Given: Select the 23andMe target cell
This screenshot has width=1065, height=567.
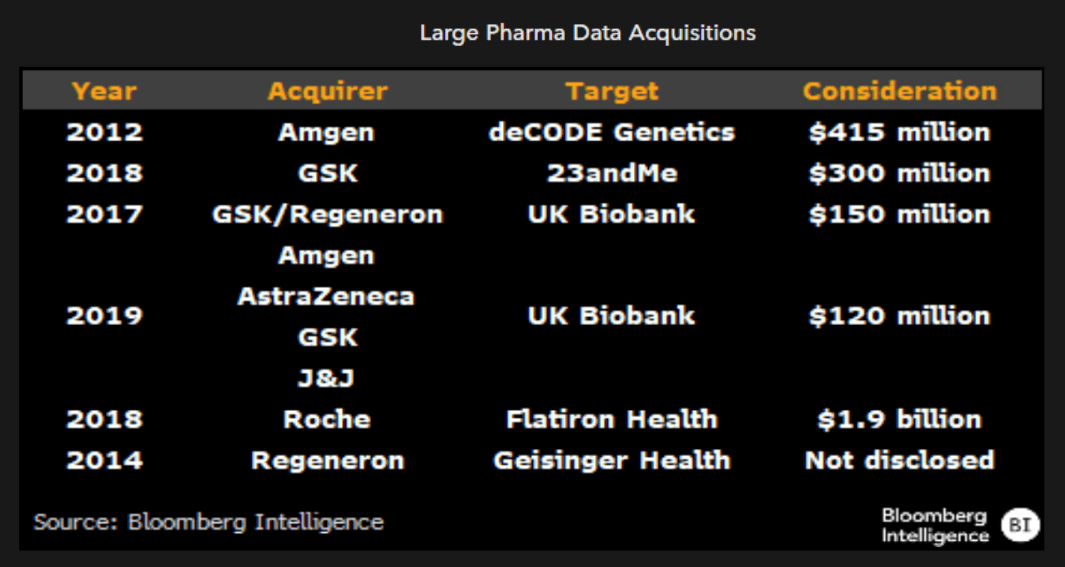Looking at the screenshot, I should pos(612,173).
